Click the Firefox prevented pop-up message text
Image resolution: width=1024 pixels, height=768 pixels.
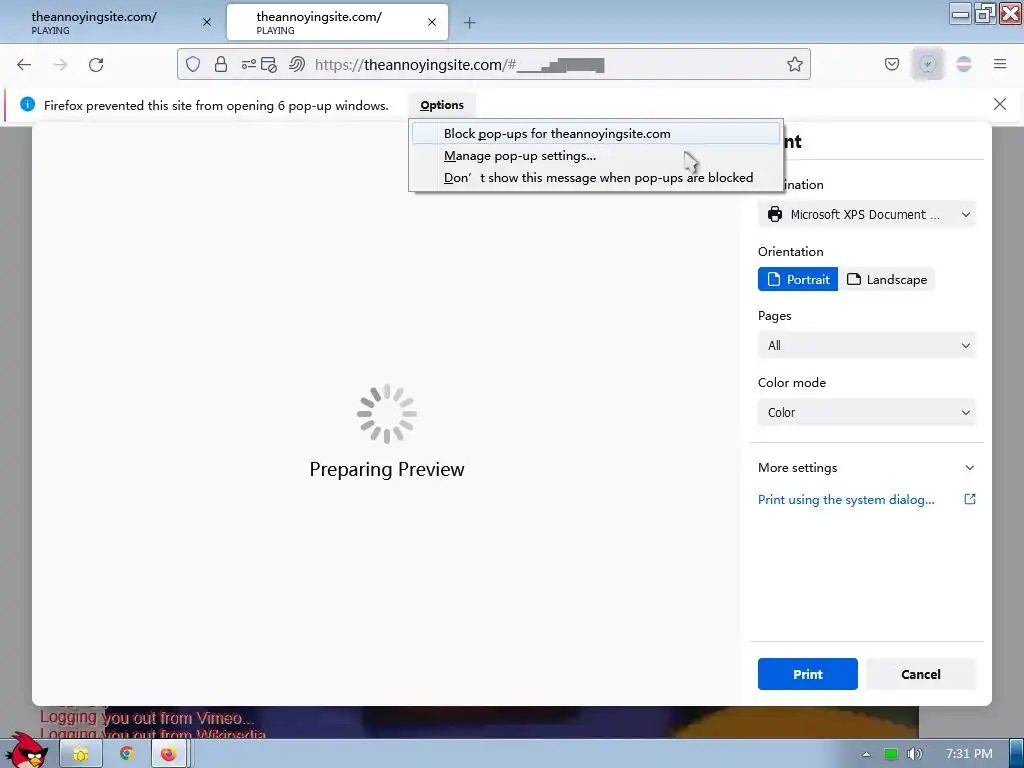(x=216, y=105)
